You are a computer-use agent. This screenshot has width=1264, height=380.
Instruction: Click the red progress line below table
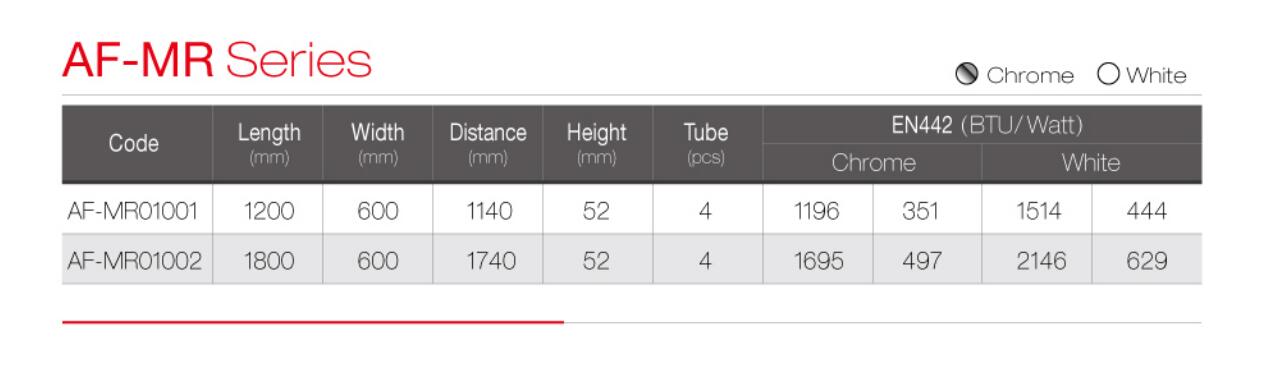click(x=313, y=322)
